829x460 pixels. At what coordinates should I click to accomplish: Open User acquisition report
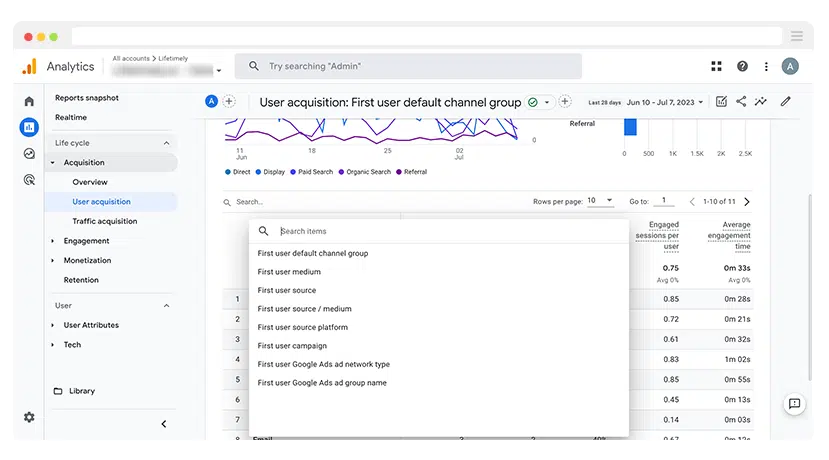102,201
